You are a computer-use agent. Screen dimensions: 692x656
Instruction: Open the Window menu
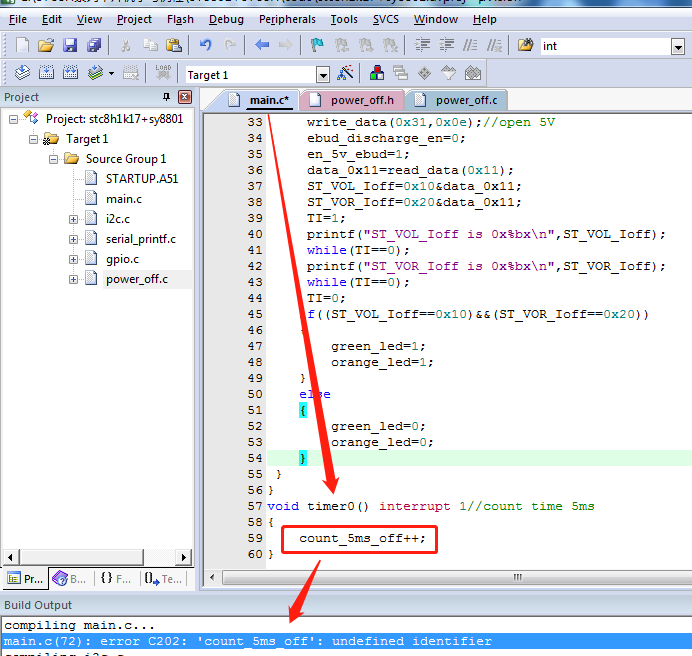[436, 19]
